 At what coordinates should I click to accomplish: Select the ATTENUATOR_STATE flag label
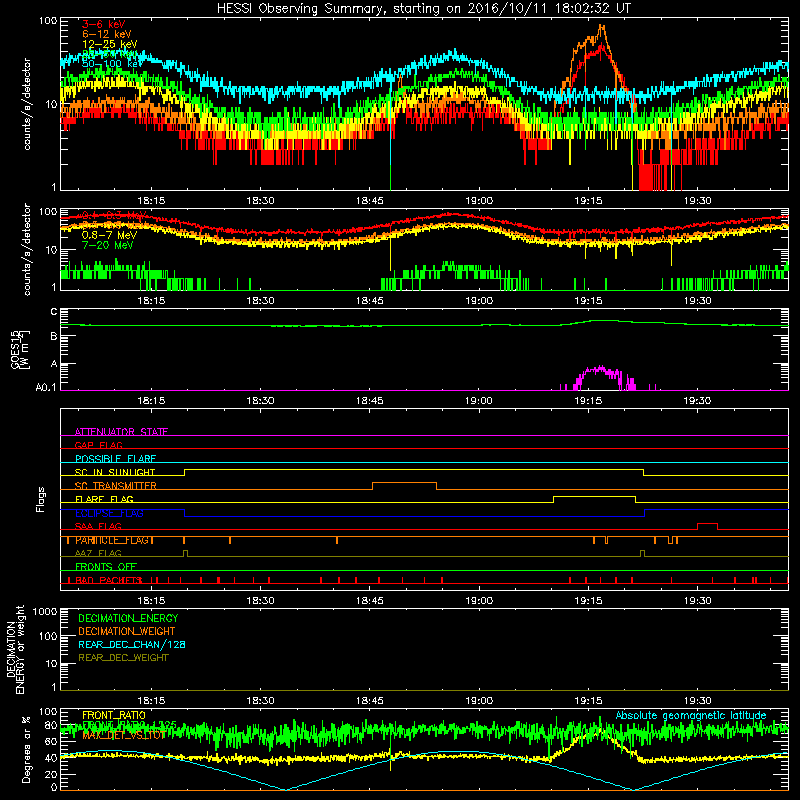point(121,432)
